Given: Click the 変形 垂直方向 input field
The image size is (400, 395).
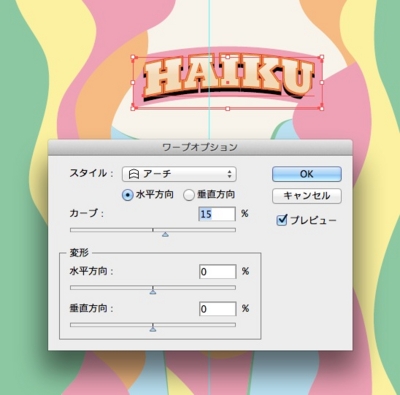Looking at the screenshot, I should click(x=218, y=309).
